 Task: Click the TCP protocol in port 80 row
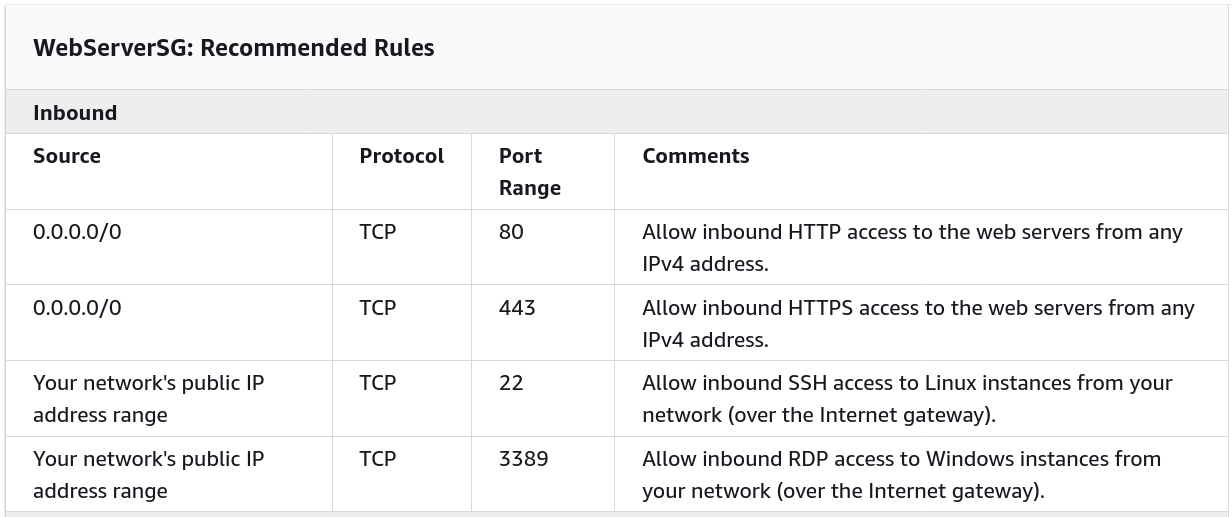point(378,232)
